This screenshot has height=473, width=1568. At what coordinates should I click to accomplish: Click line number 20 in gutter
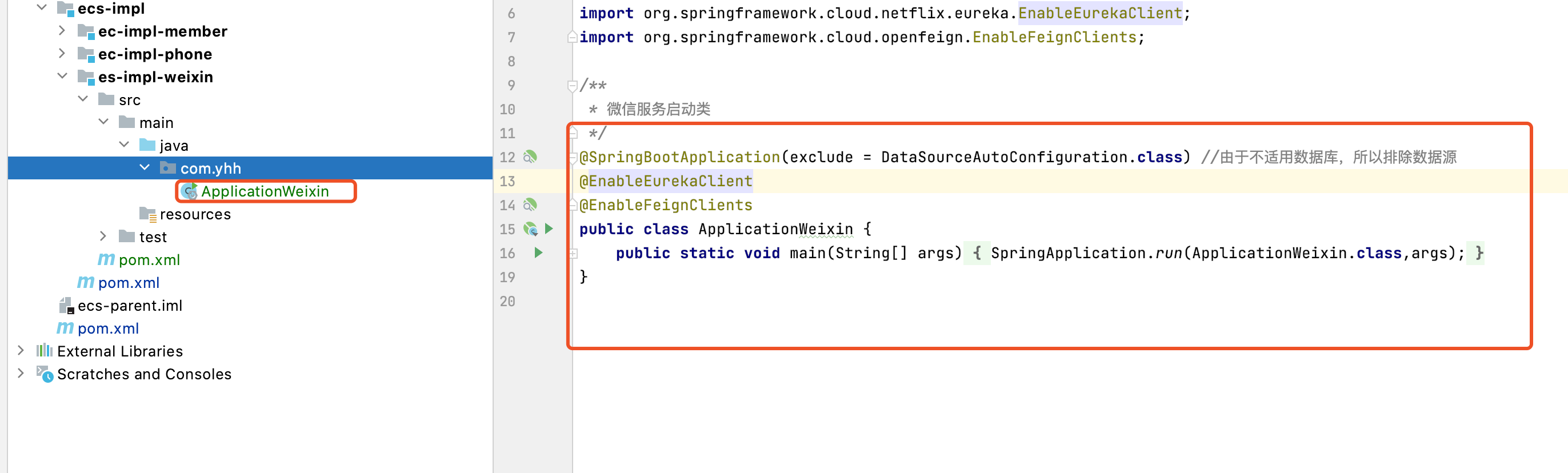click(507, 301)
